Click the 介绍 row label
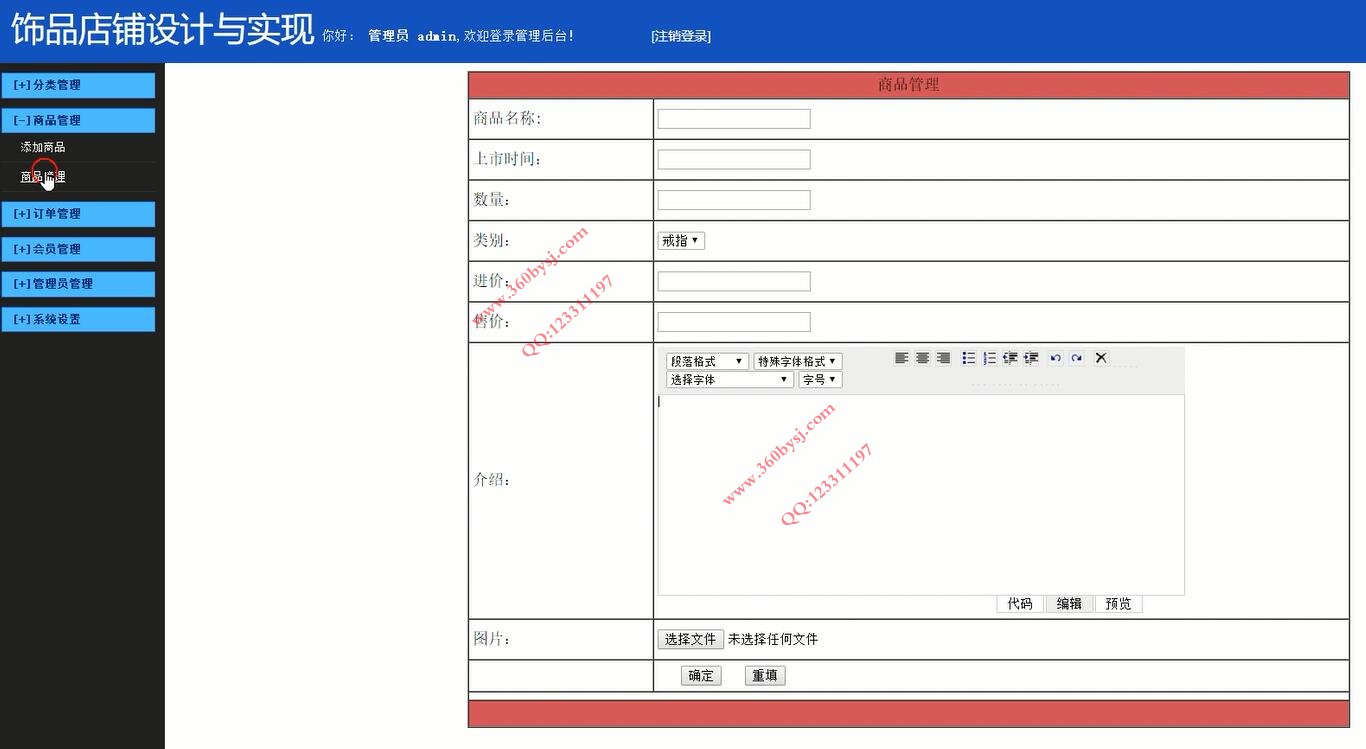This screenshot has width=1366, height=749. click(x=492, y=480)
